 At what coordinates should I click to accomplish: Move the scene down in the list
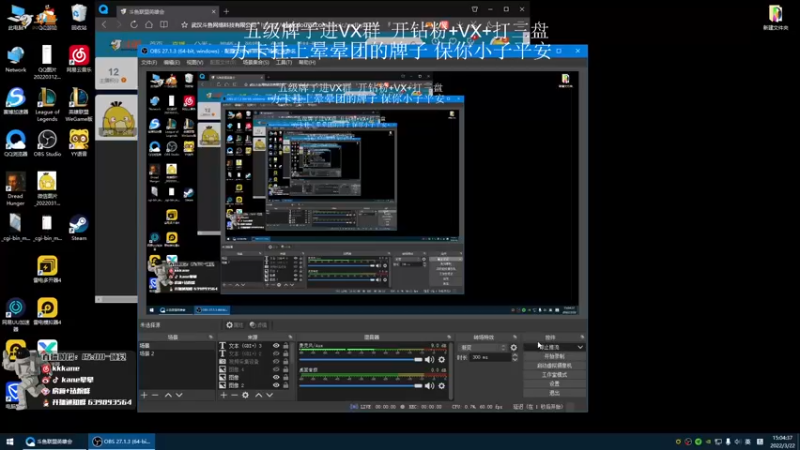point(179,395)
